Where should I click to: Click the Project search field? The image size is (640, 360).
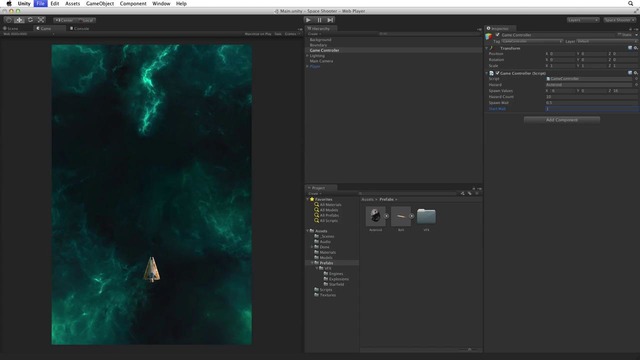tap(408, 193)
